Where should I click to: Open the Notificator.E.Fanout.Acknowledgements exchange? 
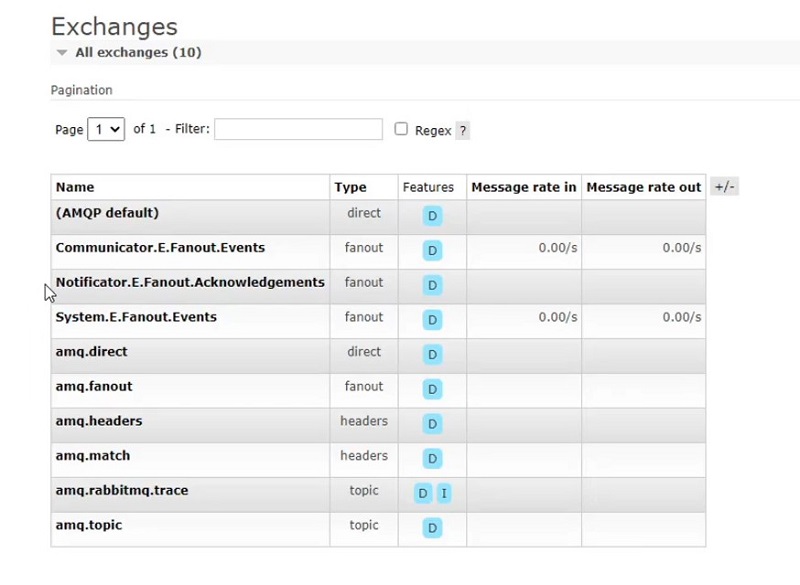(x=190, y=282)
